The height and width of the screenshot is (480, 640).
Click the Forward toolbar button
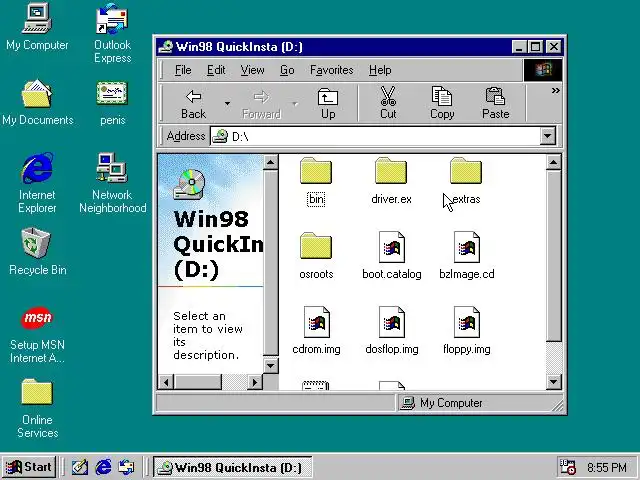[x=261, y=104]
